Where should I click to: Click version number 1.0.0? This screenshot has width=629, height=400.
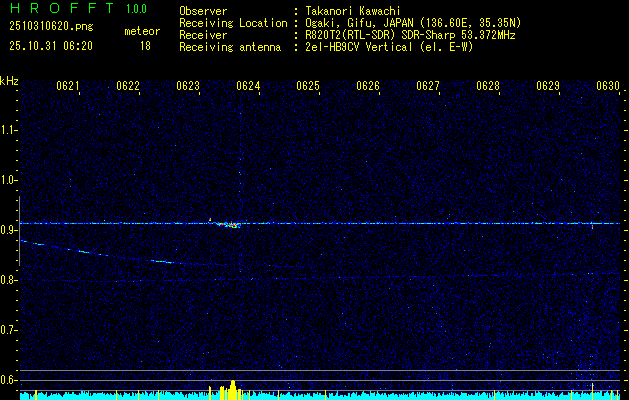pyautogui.click(x=136, y=9)
